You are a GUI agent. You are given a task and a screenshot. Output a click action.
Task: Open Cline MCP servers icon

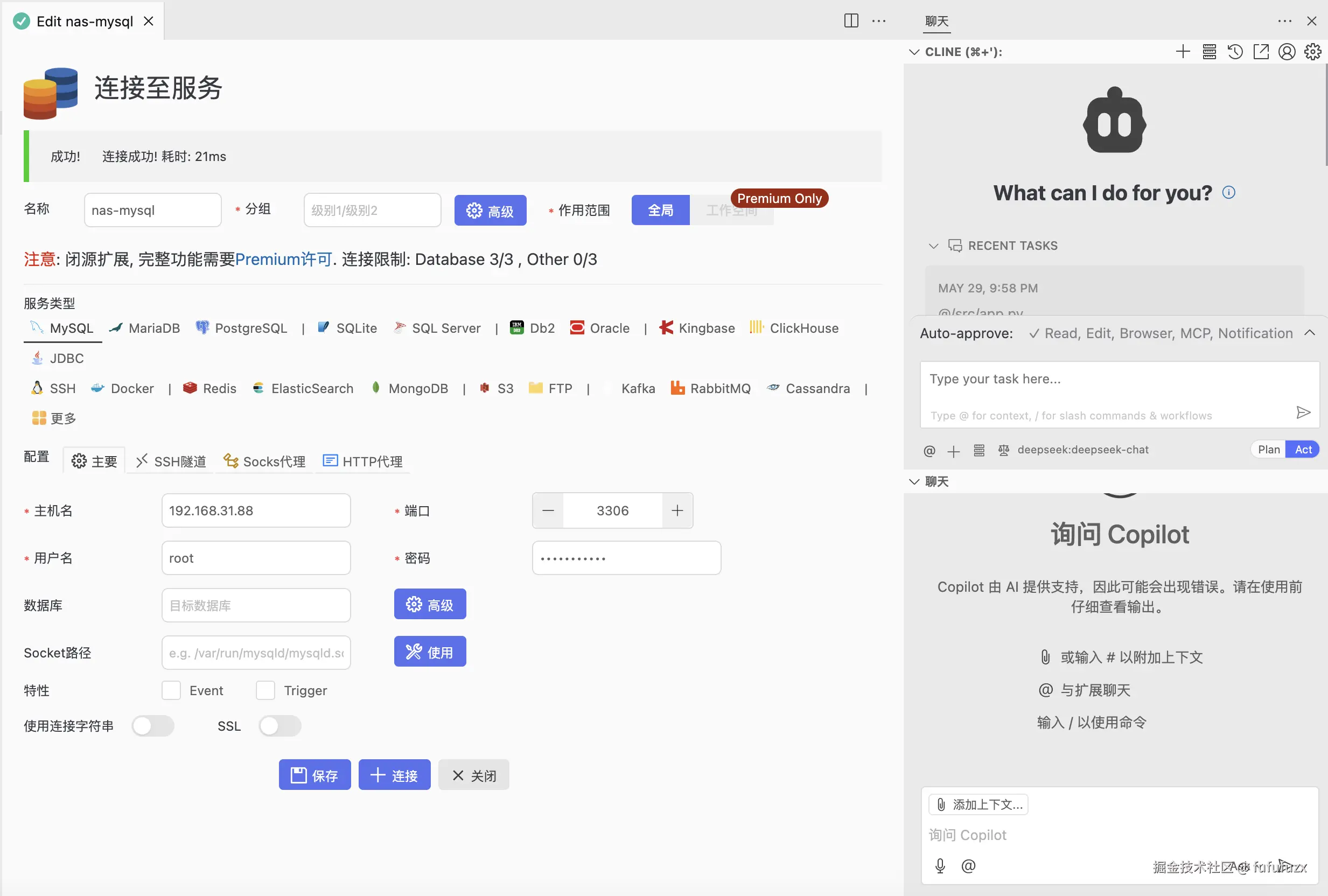tap(1209, 52)
